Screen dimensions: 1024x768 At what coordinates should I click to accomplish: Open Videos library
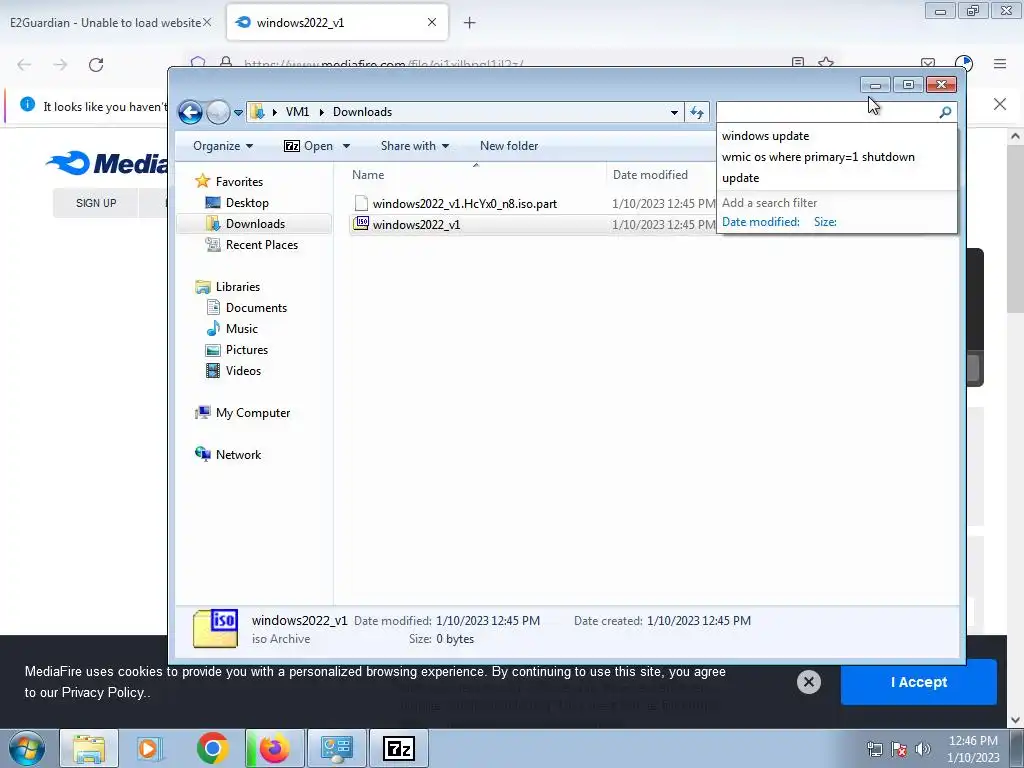(x=243, y=370)
